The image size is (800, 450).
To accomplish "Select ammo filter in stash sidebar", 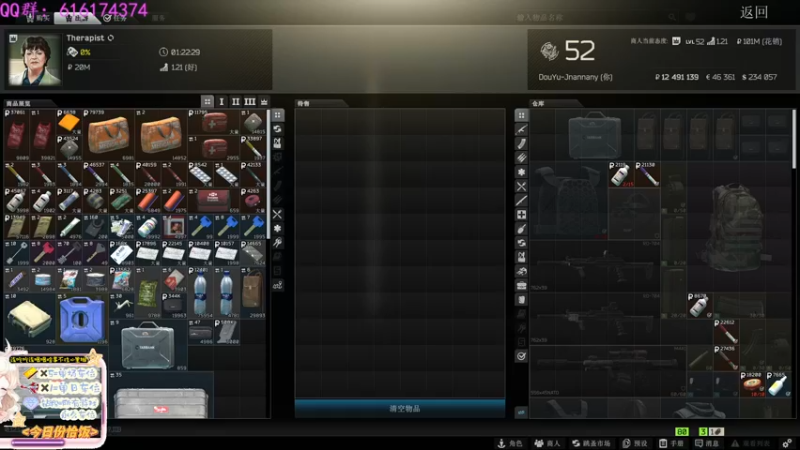I will coord(521,158).
